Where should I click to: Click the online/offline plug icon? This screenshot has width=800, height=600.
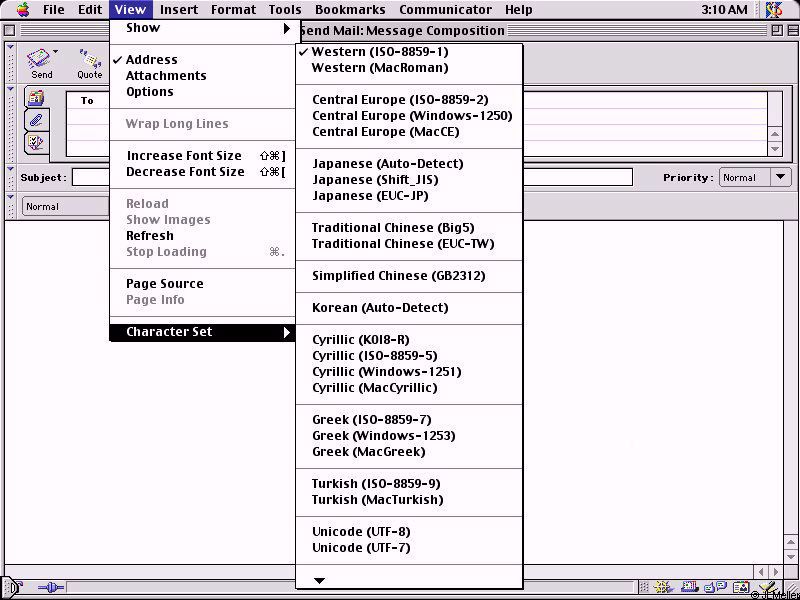pyautogui.click(x=51, y=588)
